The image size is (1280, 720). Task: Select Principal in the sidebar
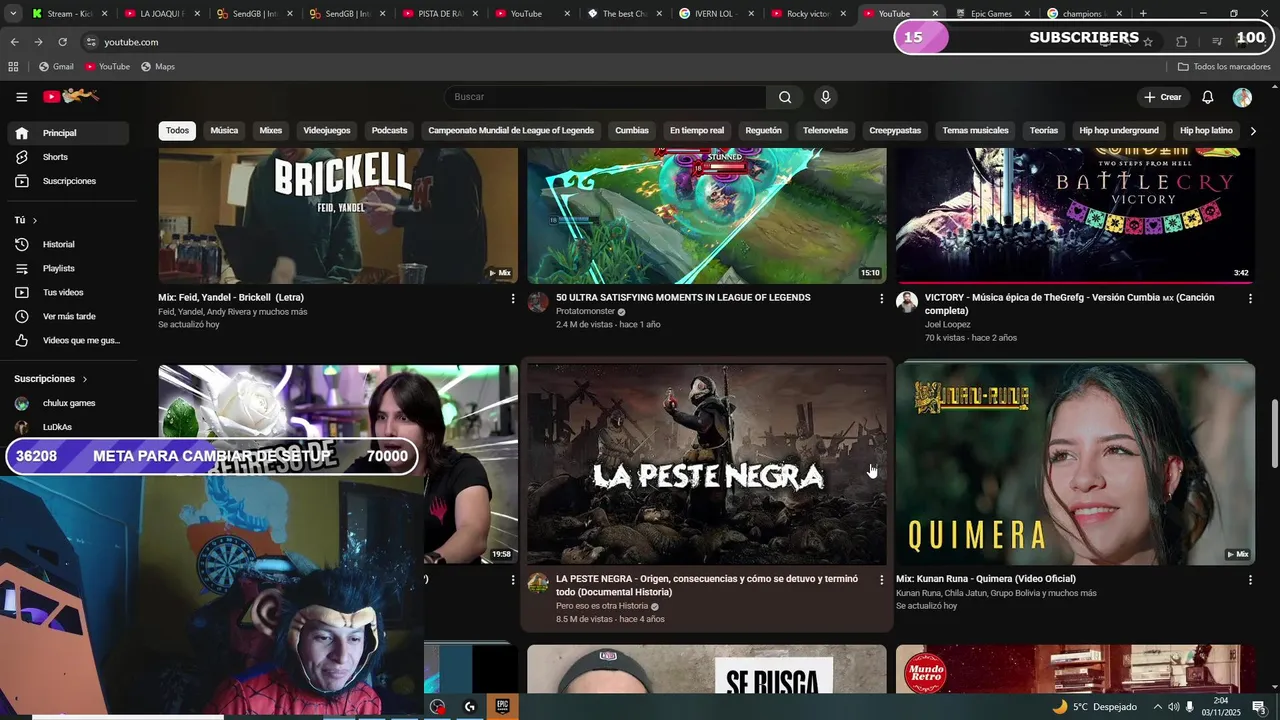[x=66, y=133]
